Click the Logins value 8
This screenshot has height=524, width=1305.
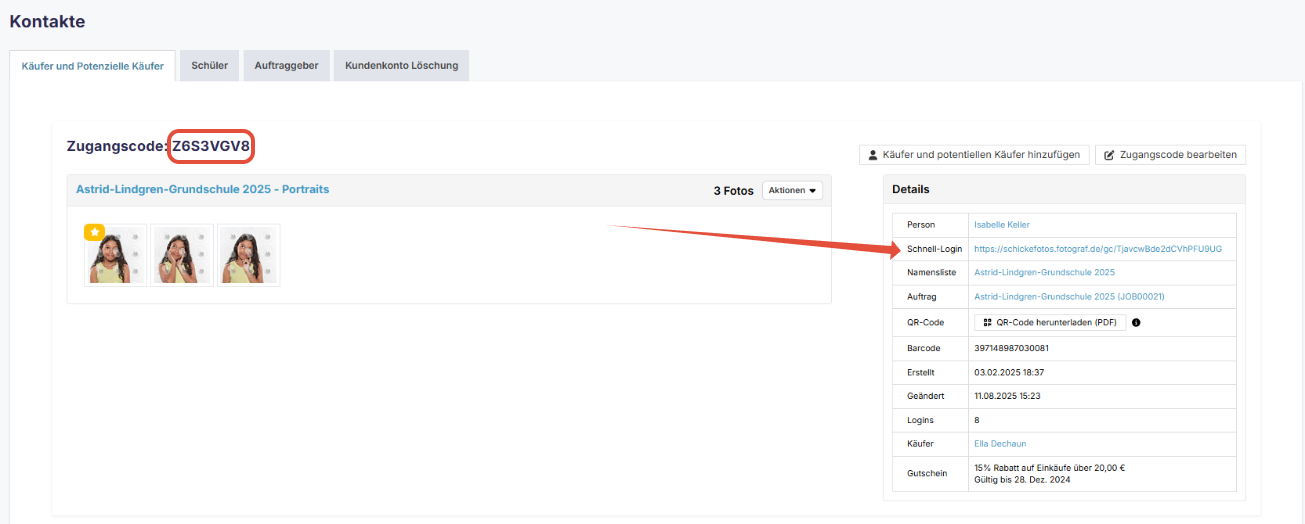point(977,420)
